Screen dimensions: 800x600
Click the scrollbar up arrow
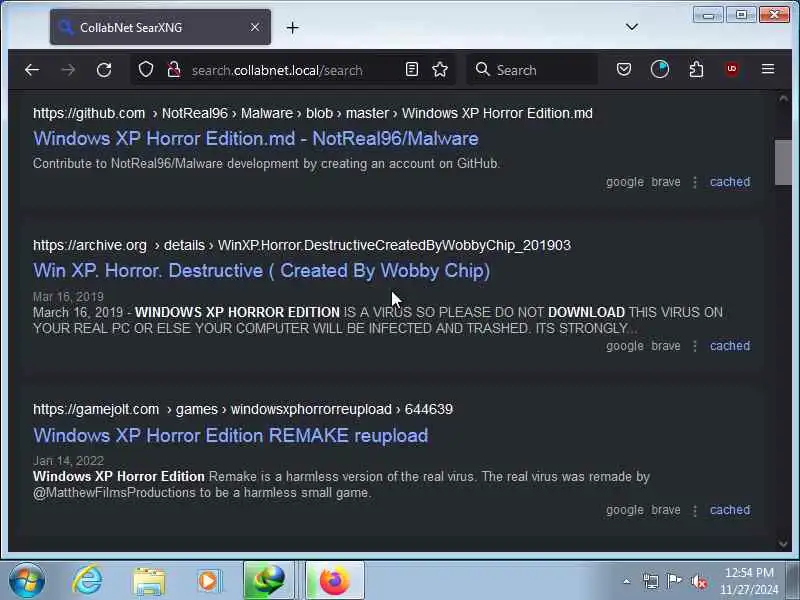(x=783, y=98)
